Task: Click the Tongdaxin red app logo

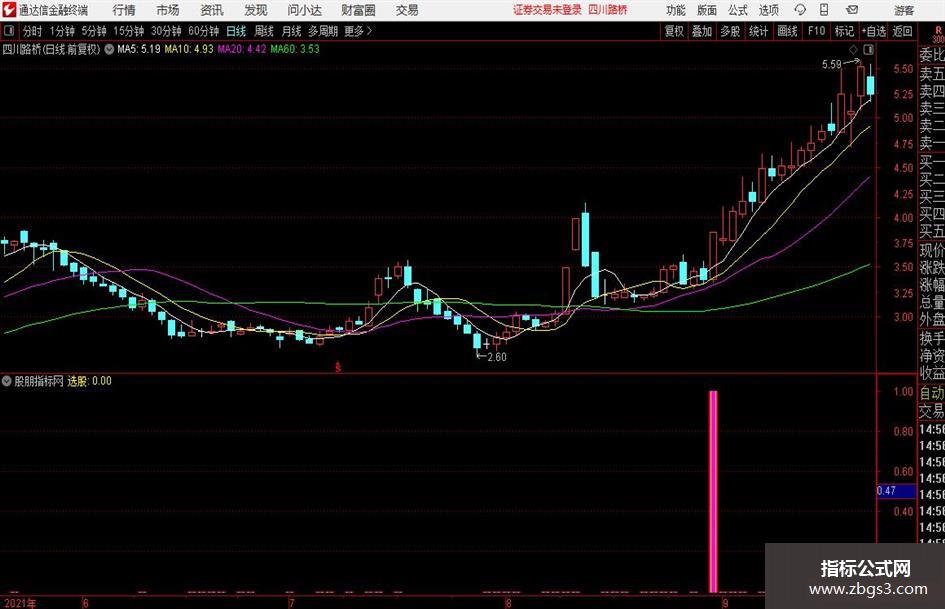Action: click(9, 9)
